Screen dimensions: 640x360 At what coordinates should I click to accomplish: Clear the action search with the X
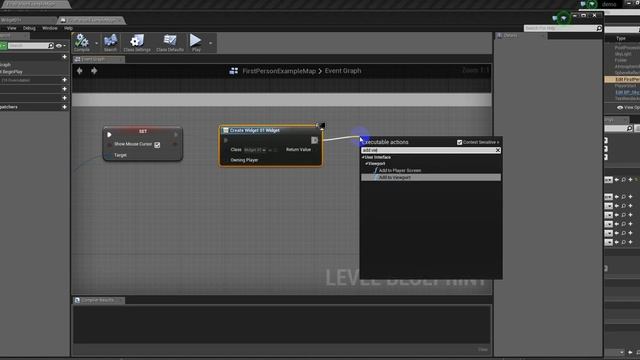pyautogui.click(x=498, y=150)
